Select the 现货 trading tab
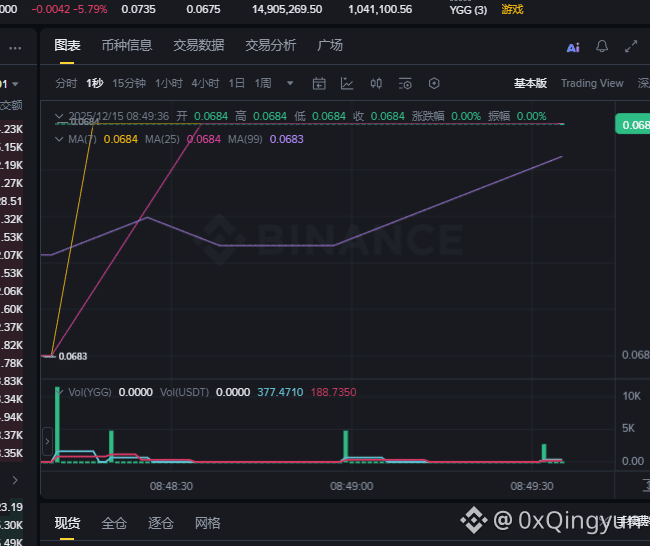 coord(67,523)
